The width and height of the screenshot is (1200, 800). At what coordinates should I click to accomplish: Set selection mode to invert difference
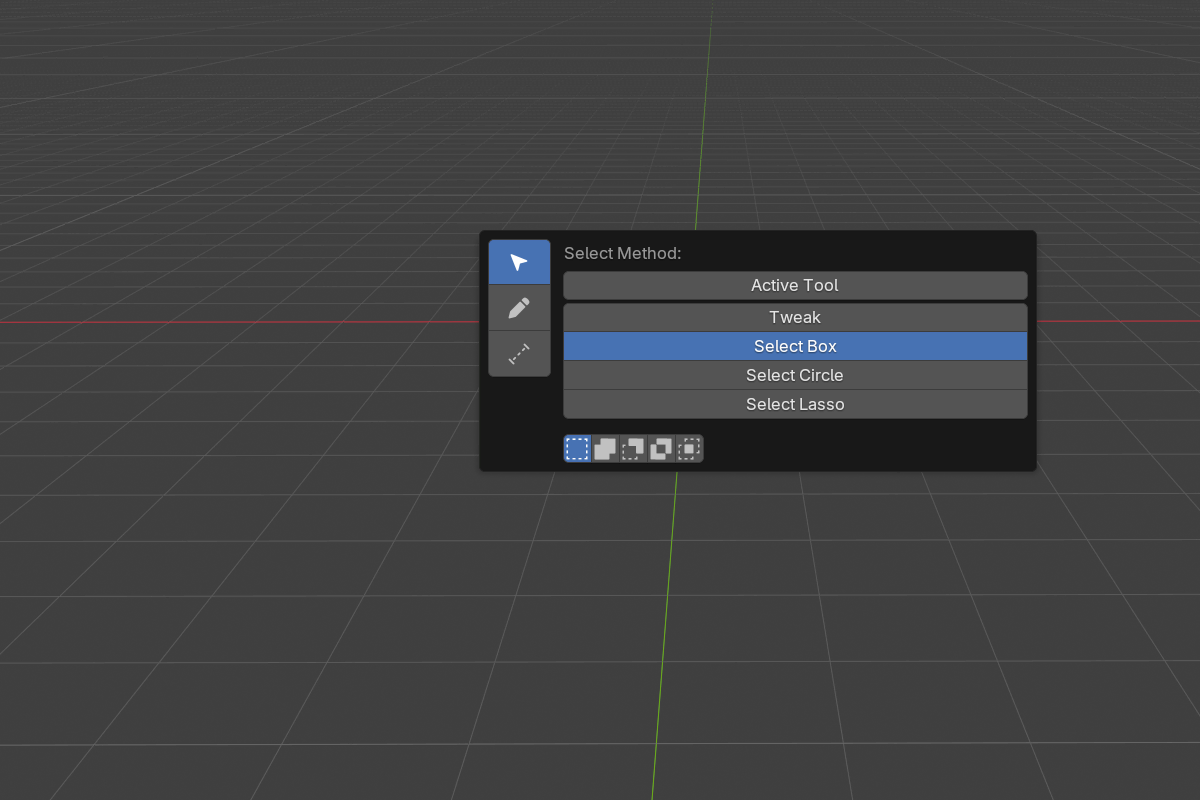(x=661, y=449)
